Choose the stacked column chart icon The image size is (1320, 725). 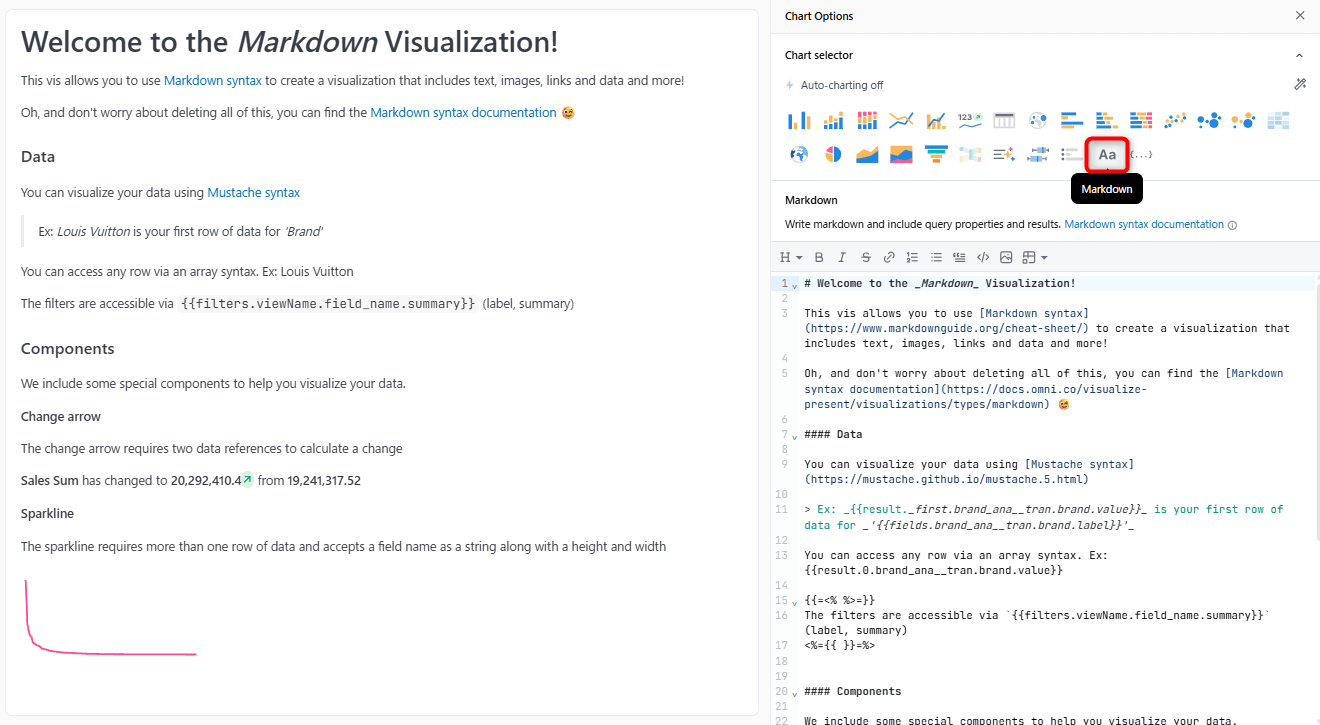coord(867,121)
